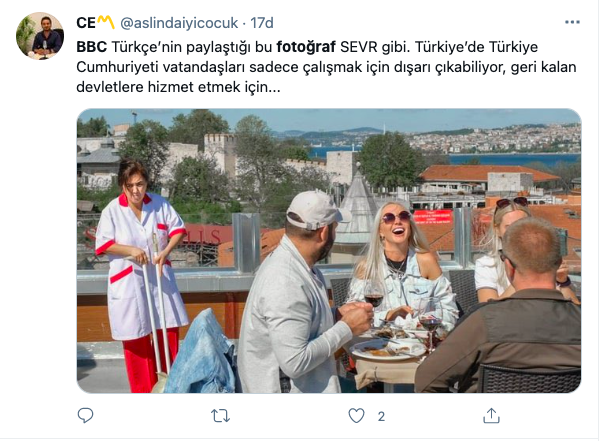Click the display name CE
This screenshot has width=599, height=441.
(x=86, y=23)
